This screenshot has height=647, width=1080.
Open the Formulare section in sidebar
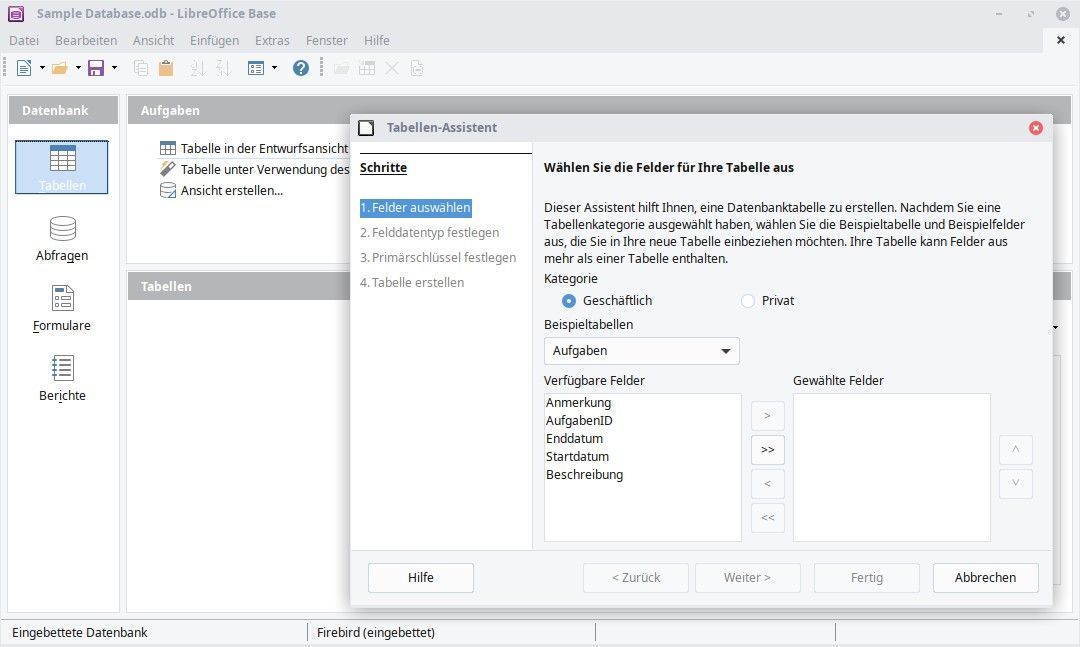(x=63, y=309)
